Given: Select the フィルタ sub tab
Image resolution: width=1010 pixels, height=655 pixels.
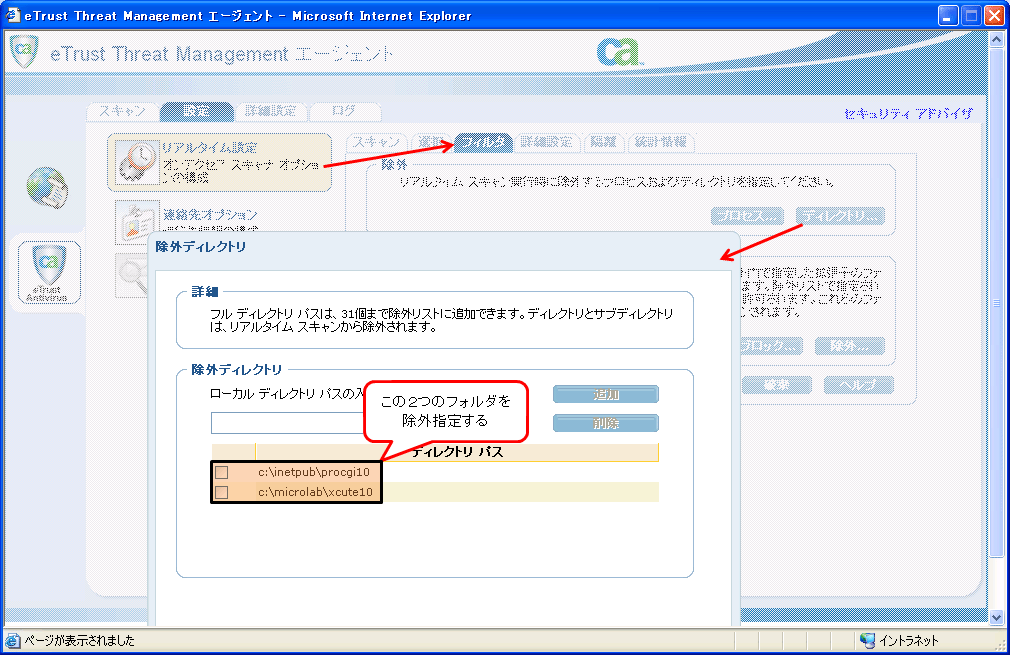Looking at the screenshot, I should [x=483, y=142].
